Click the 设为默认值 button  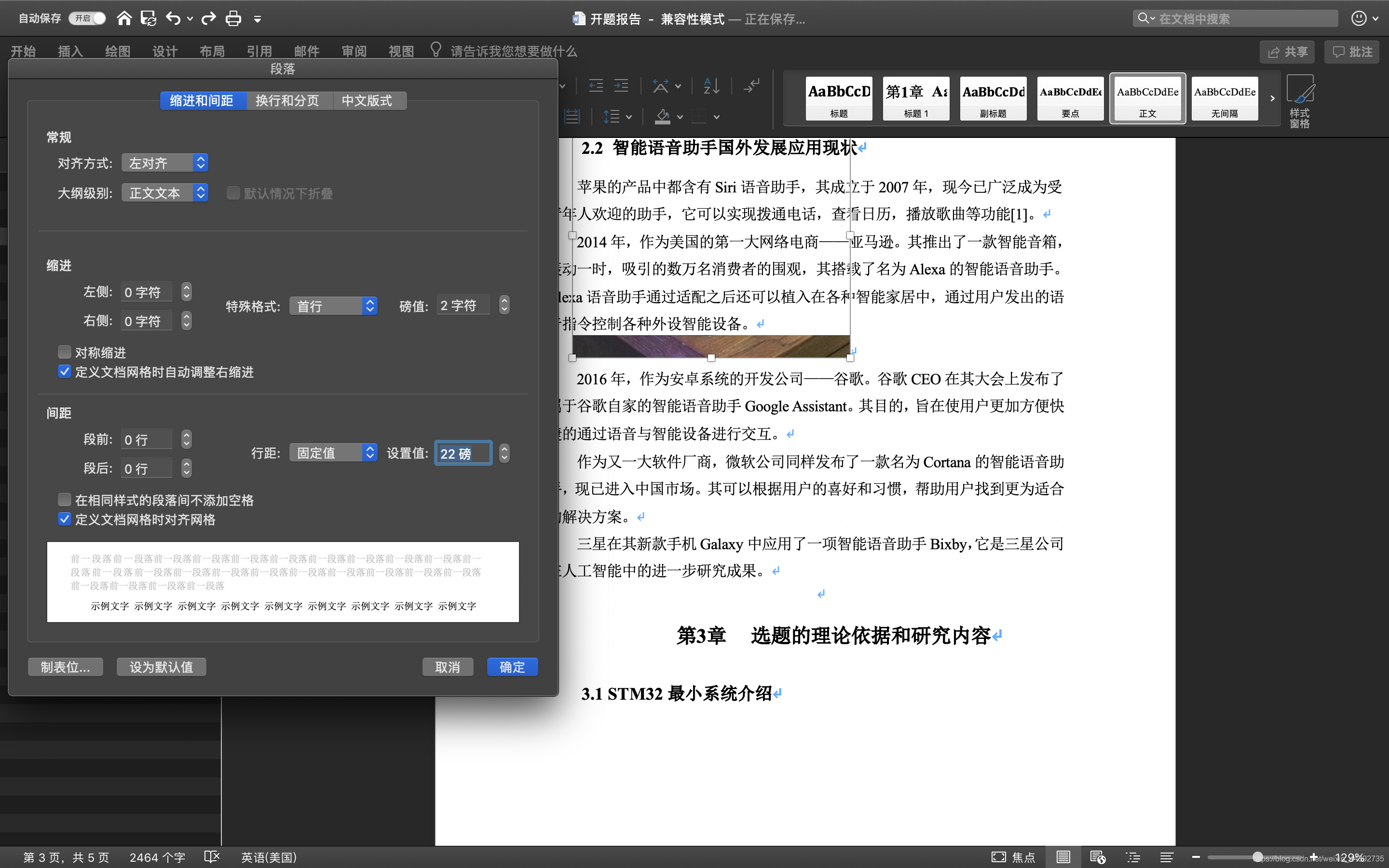[161, 667]
